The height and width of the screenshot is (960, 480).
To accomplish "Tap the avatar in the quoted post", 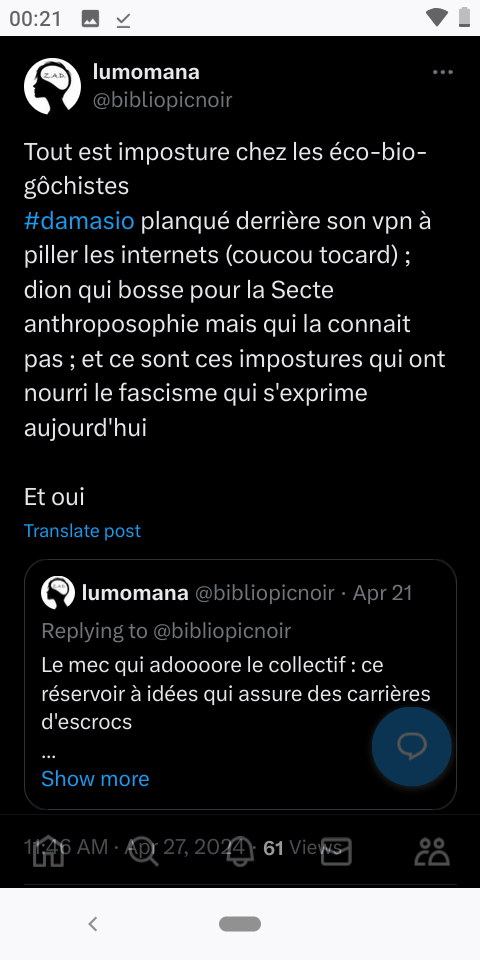I will pyautogui.click(x=58, y=593).
